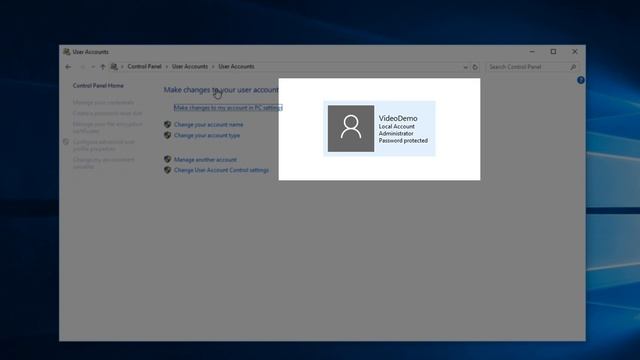This screenshot has width=640, height=360.
Task: Click Manage another account
Action: pyautogui.click(x=205, y=160)
